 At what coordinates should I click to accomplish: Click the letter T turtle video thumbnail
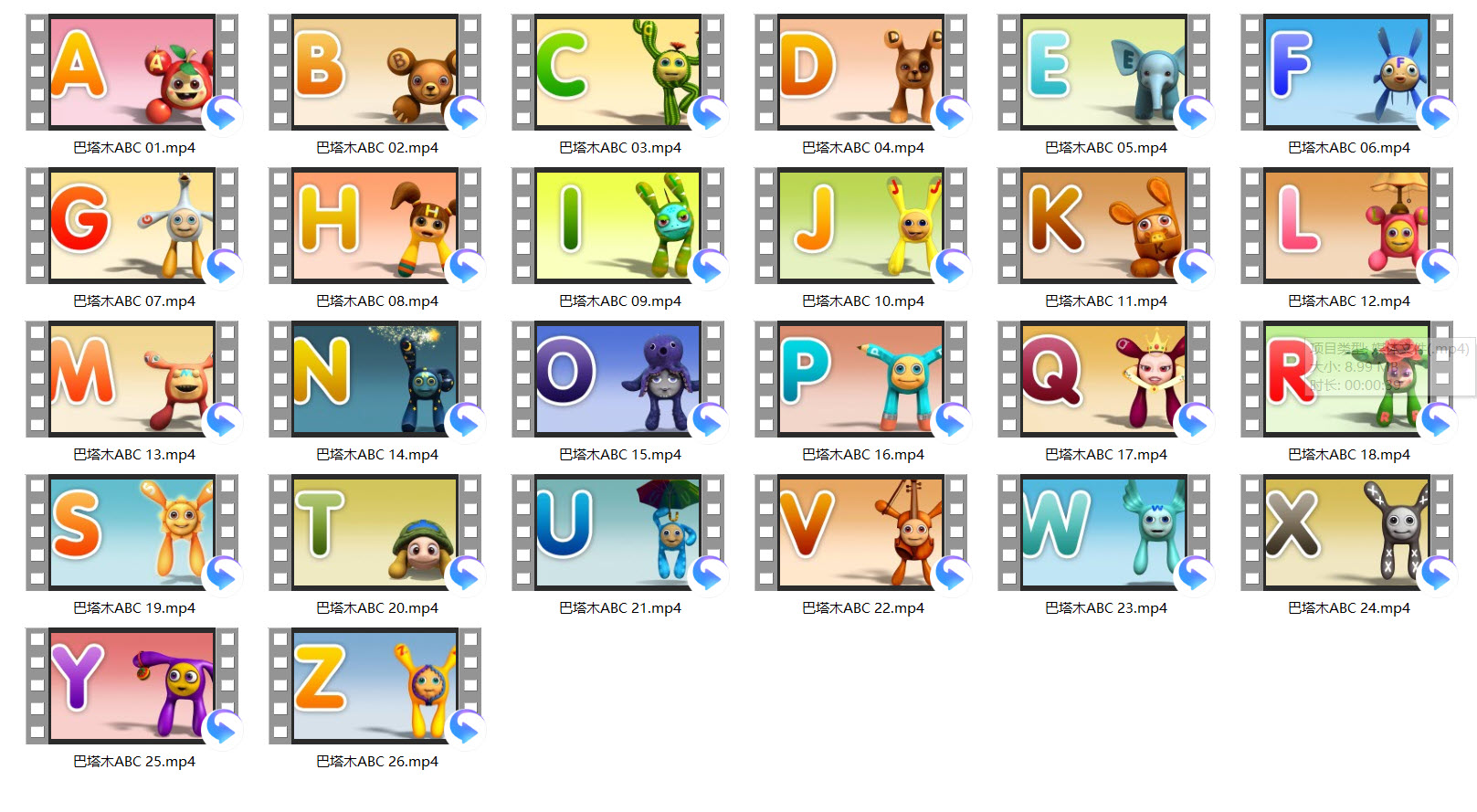pos(375,532)
